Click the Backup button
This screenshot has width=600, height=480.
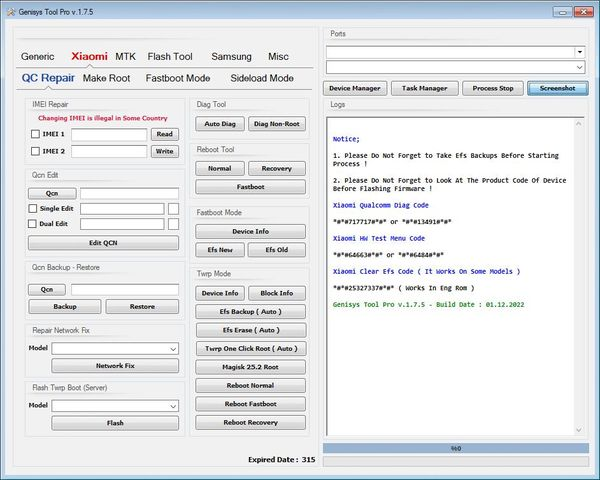coord(65,307)
